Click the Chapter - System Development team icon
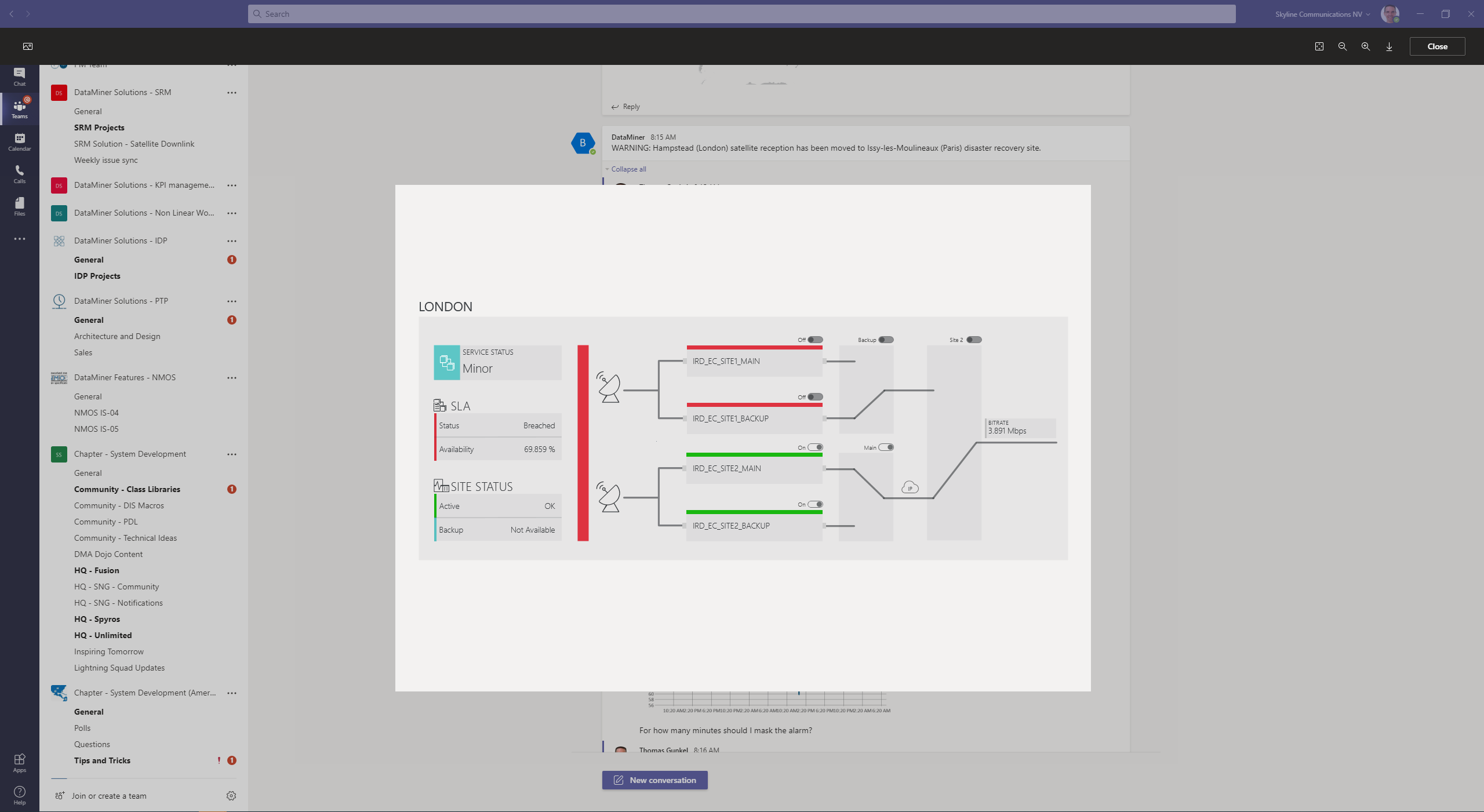This screenshot has width=1484, height=812. coord(59,454)
